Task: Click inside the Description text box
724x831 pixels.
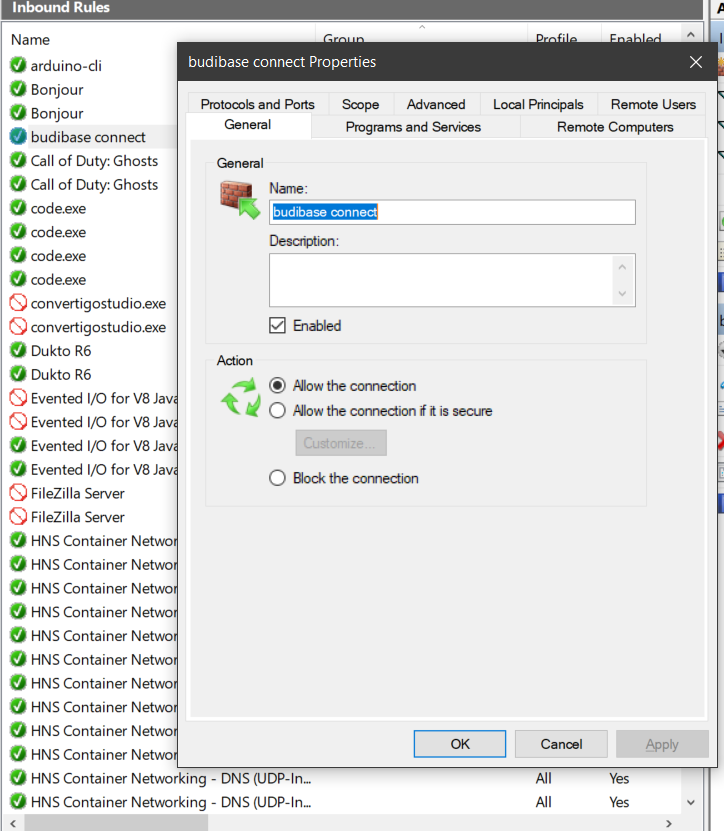Action: tap(441, 280)
